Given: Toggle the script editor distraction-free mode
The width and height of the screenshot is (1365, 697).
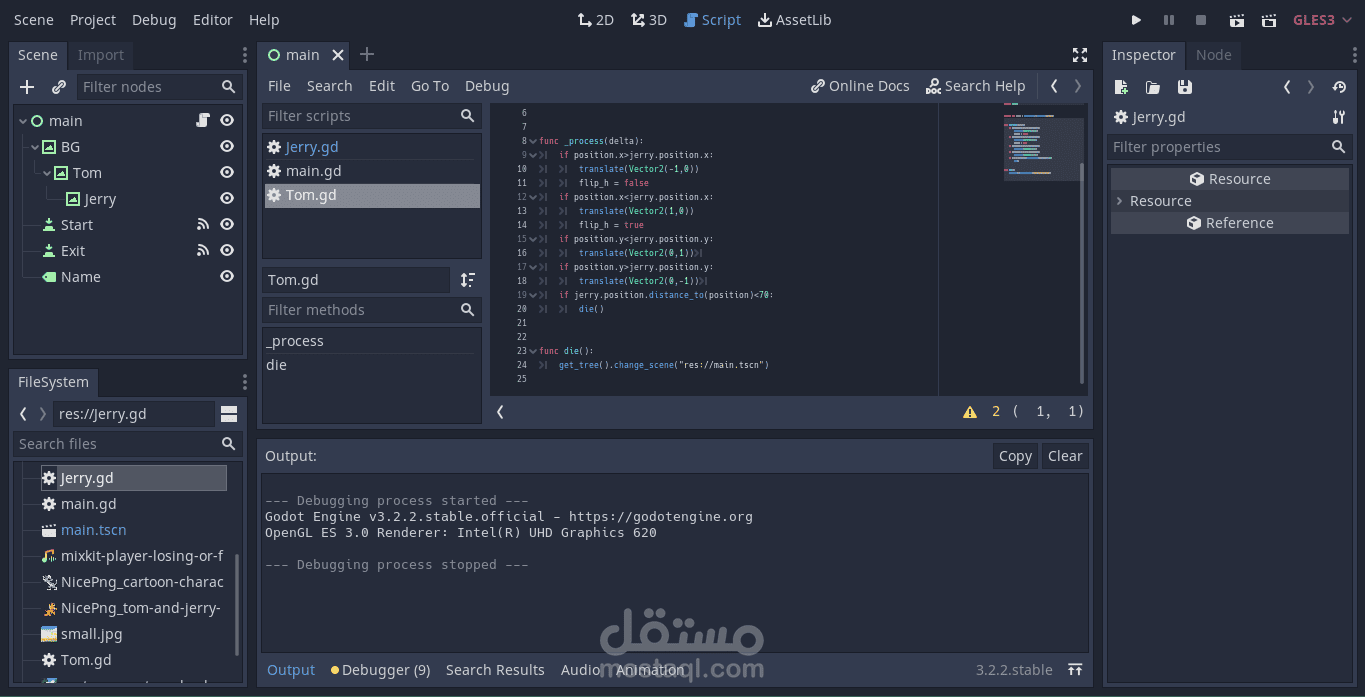Looking at the screenshot, I should tap(1080, 55).
